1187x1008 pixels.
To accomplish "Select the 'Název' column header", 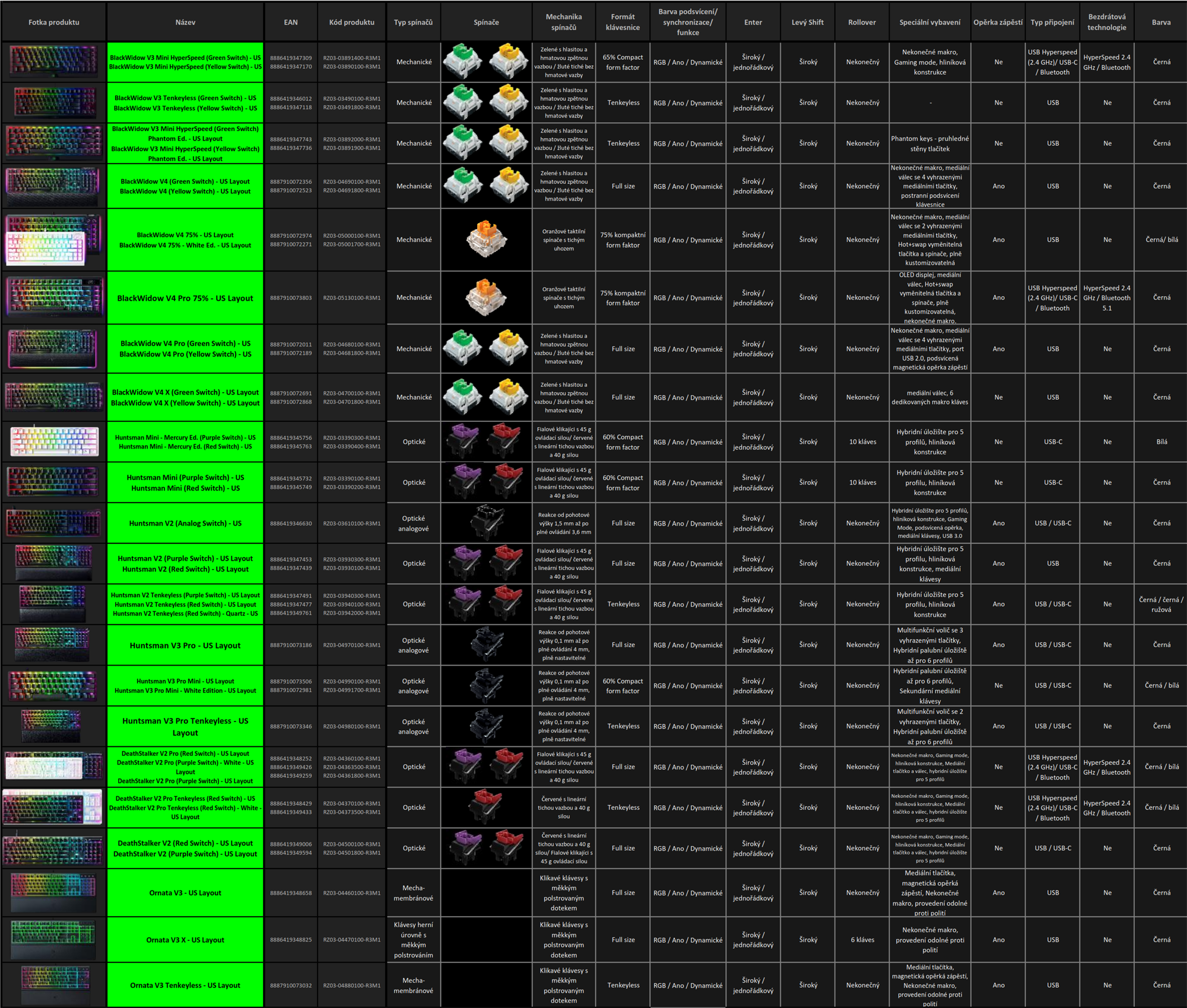I will 185,22.
